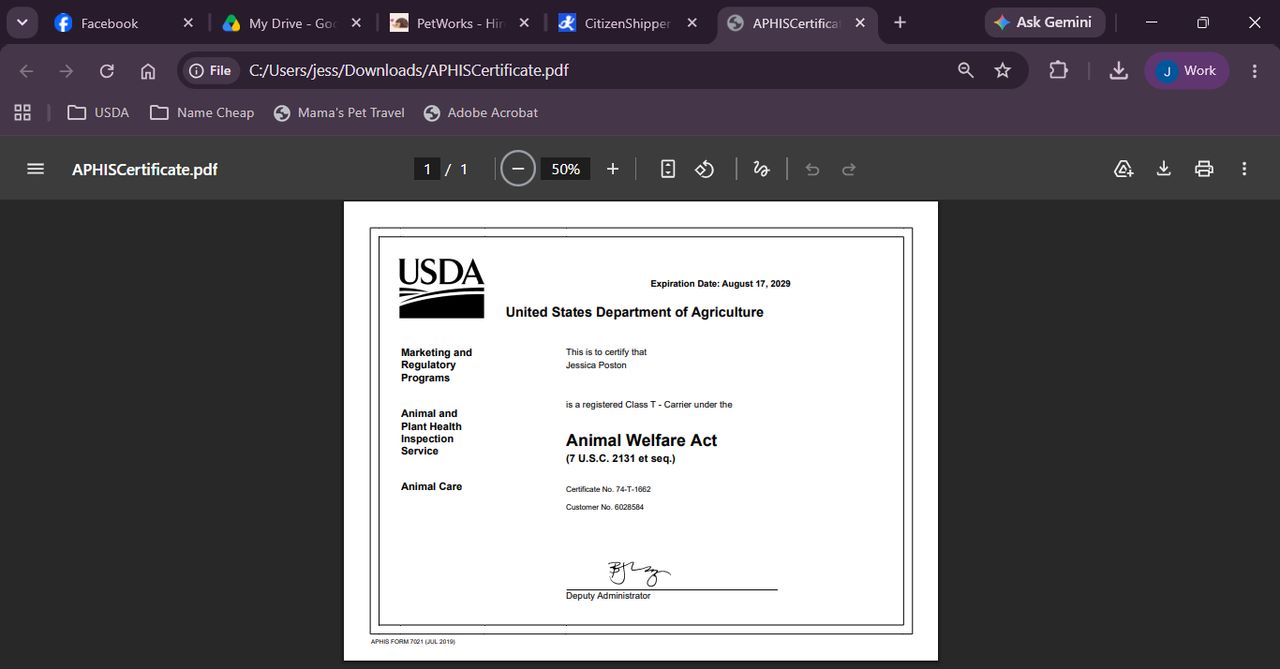Select the Draw annotation tool

point(761,169)
